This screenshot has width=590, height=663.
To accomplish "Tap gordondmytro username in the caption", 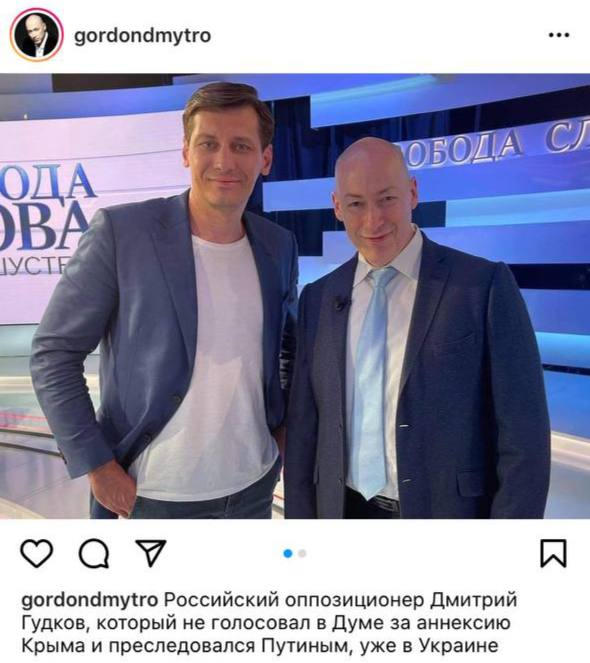I will tap(90, 600).
